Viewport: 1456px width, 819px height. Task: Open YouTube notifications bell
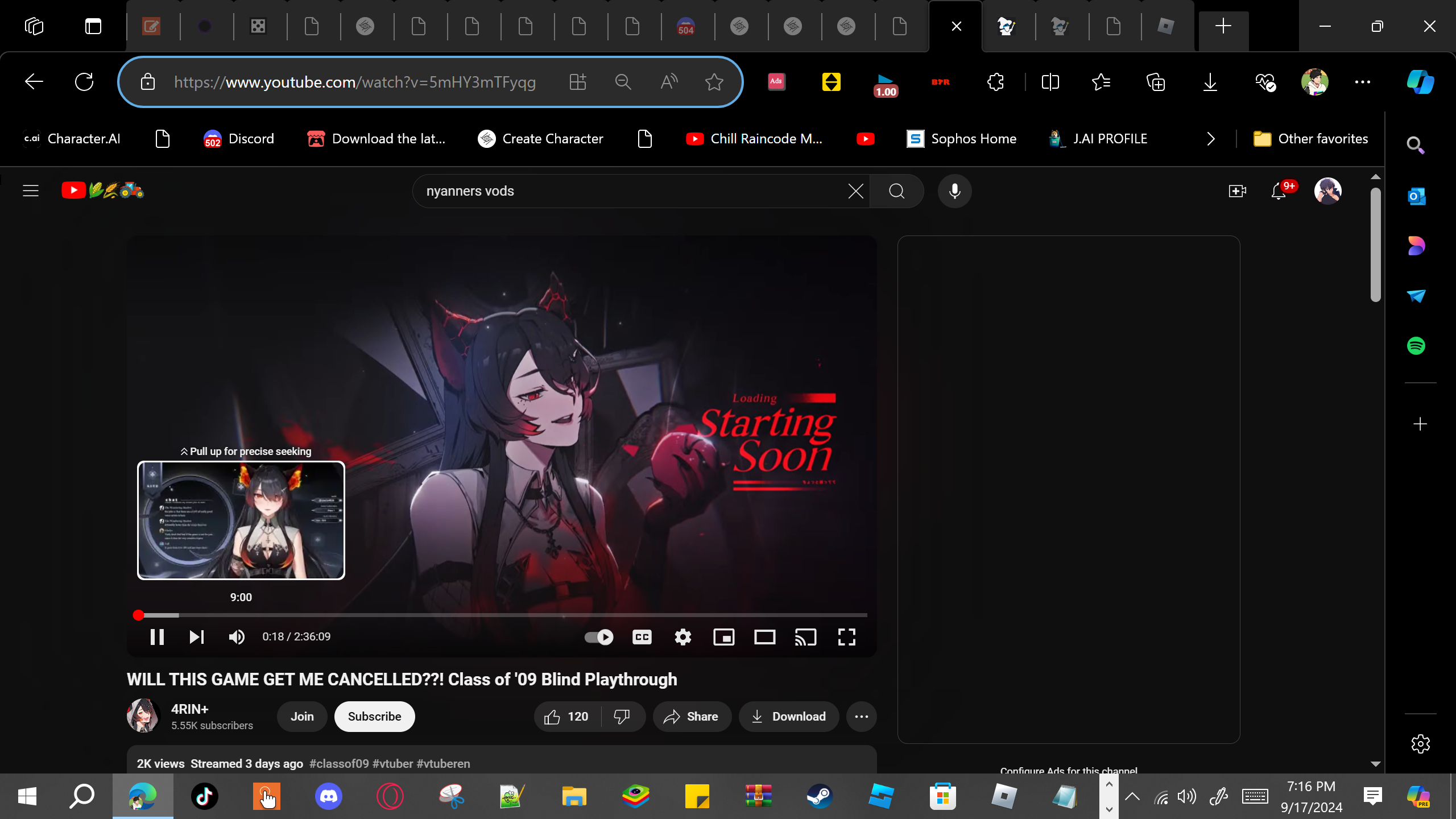tap(1279, 191)
